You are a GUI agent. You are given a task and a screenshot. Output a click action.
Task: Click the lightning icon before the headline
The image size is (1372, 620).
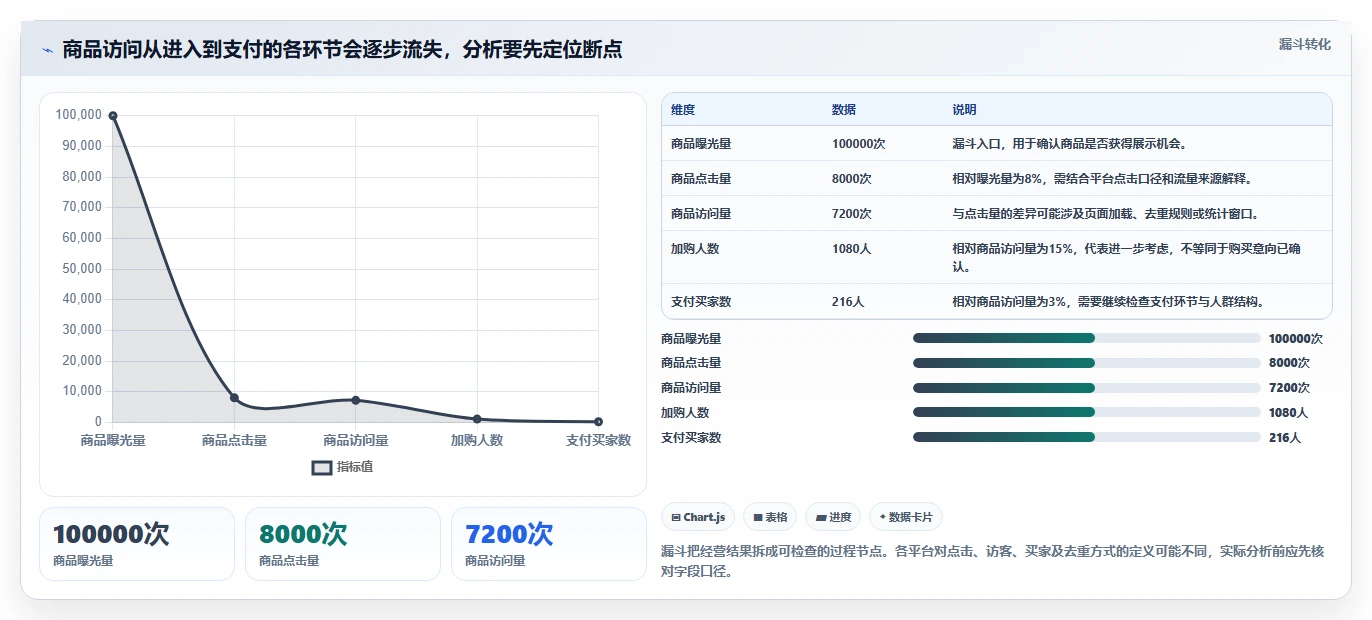tap(47, 50)
